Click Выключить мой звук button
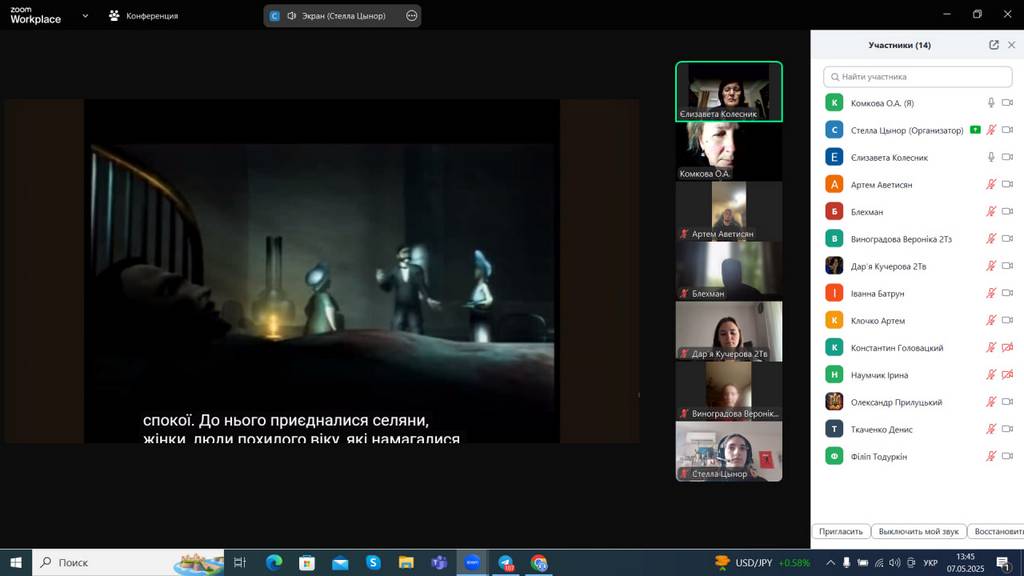The width and height of the screenshot is (1024, 576). coord(918,532)
